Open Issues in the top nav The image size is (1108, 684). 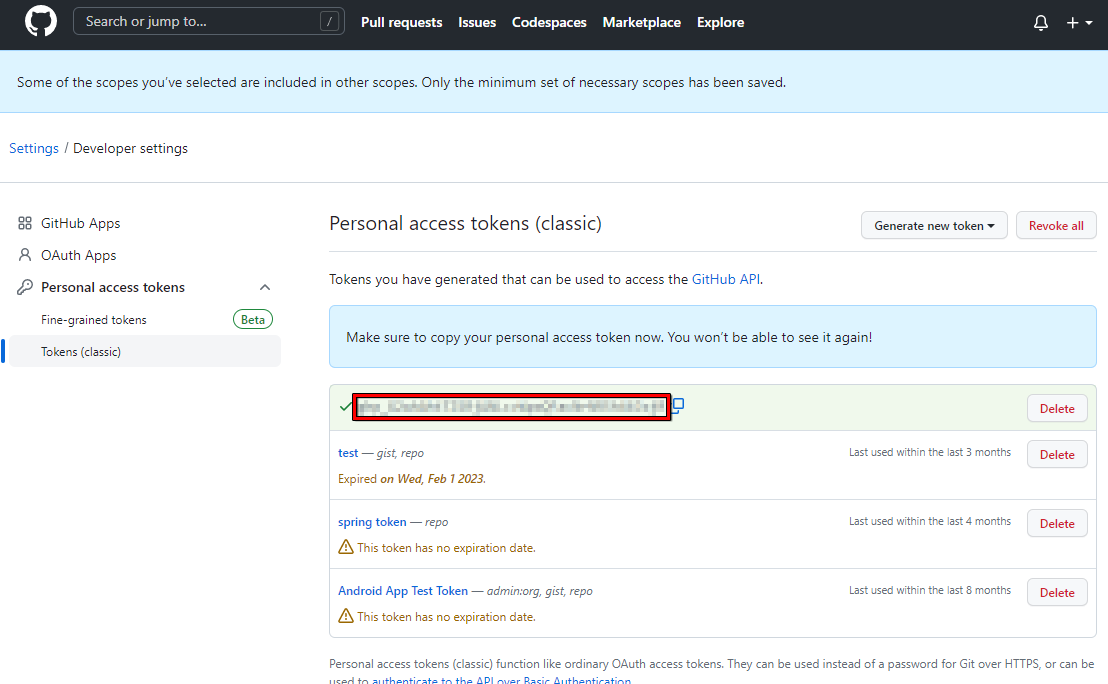point(477,22)
